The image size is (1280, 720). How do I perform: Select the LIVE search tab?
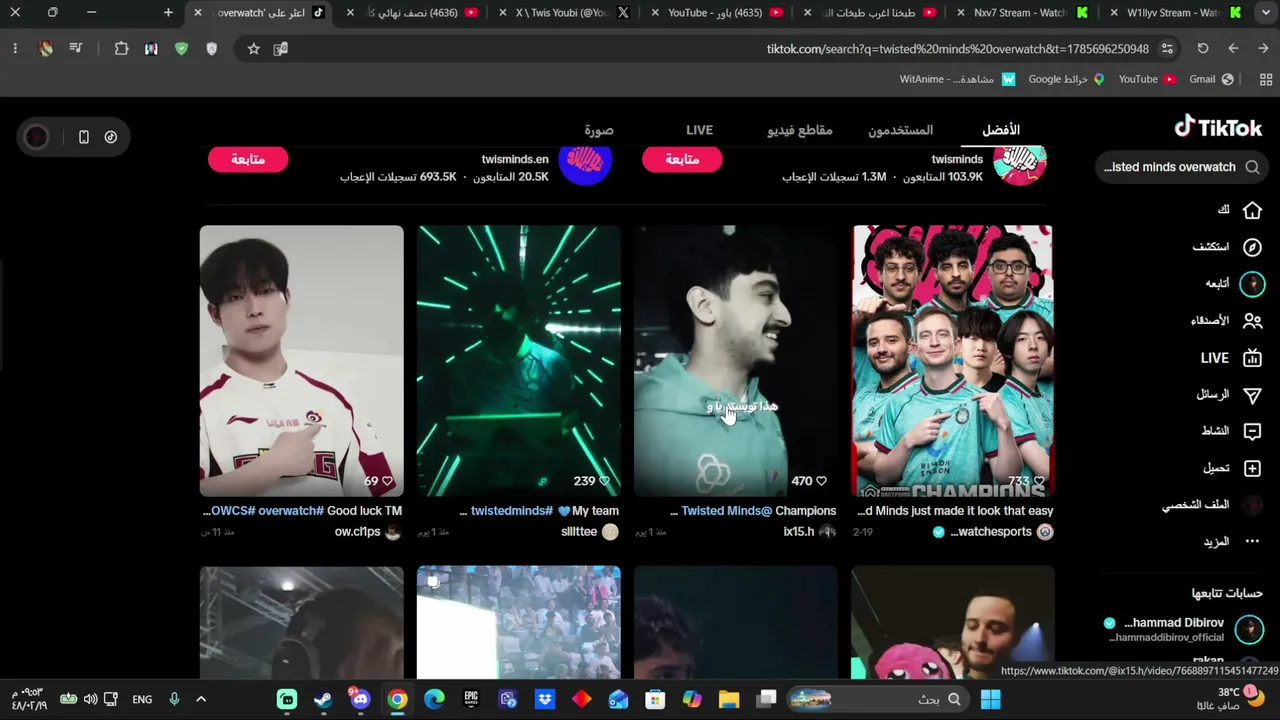tap(699, 130)
